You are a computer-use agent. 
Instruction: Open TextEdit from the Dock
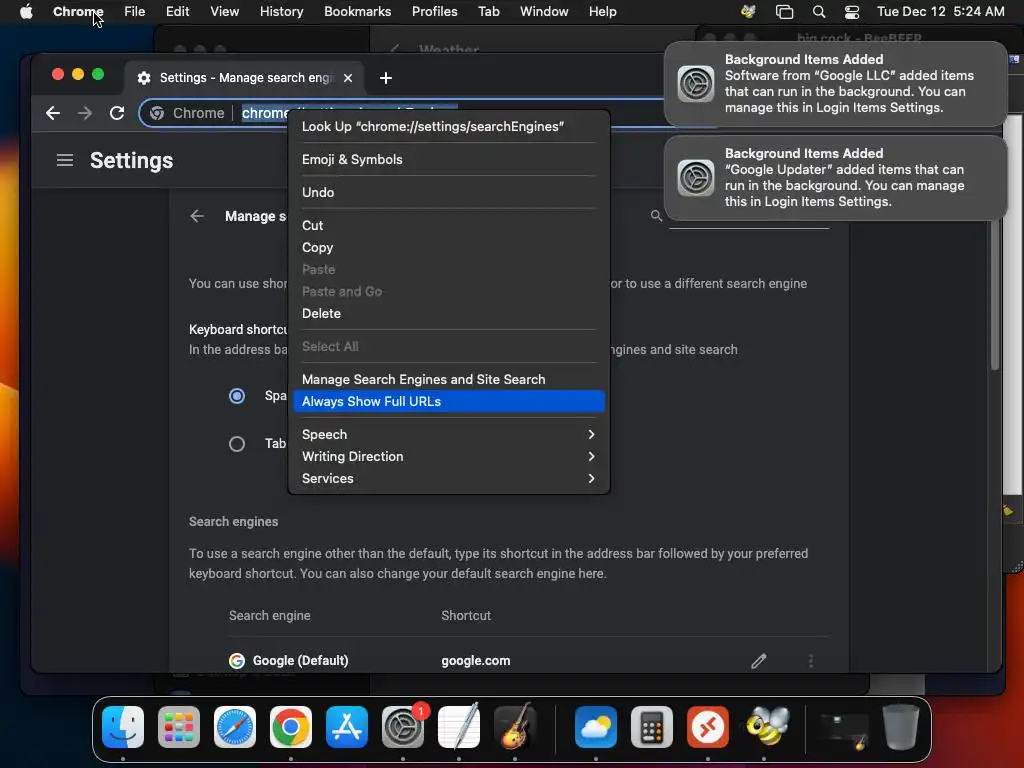pyautogui.click(x=459, y=727)
